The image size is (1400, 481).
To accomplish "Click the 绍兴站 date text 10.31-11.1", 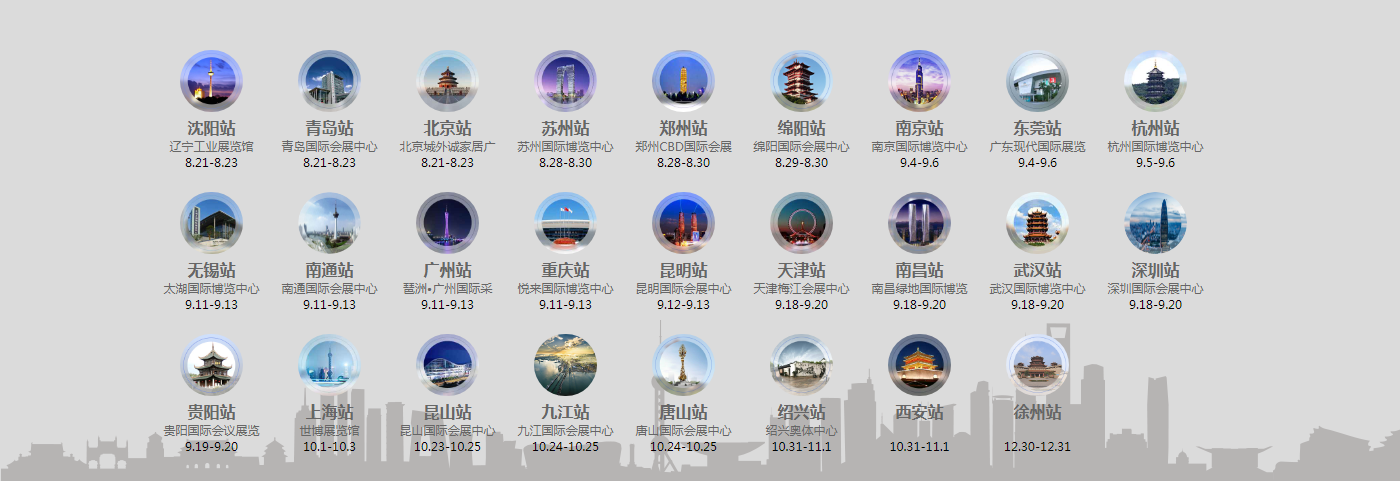I will 801,447.
